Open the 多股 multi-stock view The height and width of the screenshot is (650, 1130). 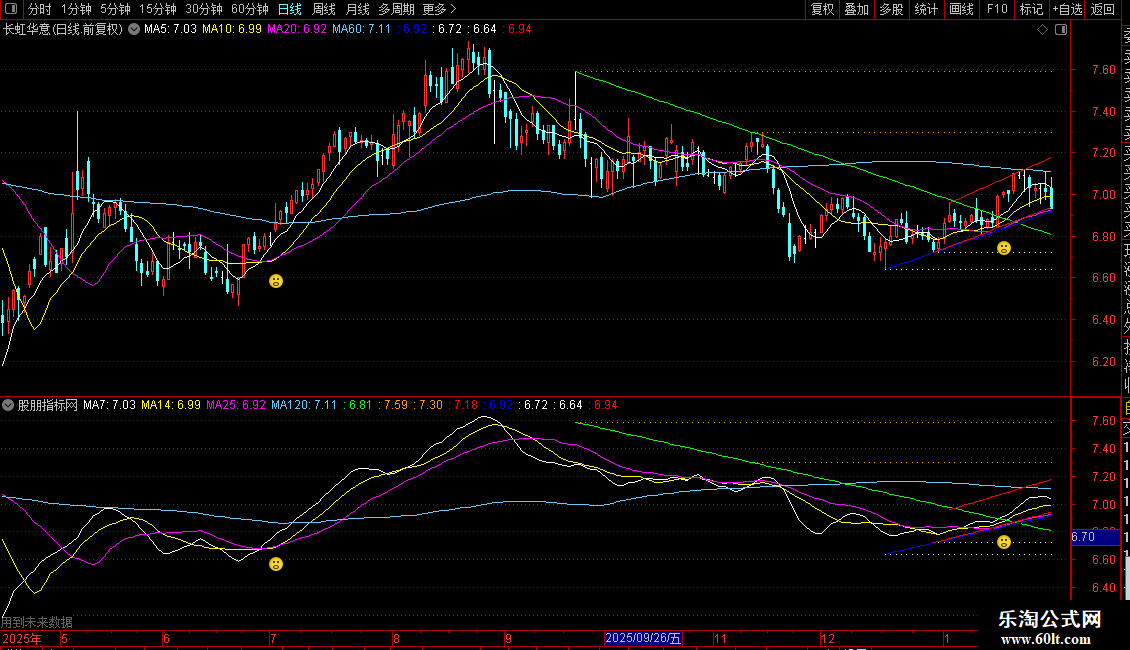pos(891,9)
